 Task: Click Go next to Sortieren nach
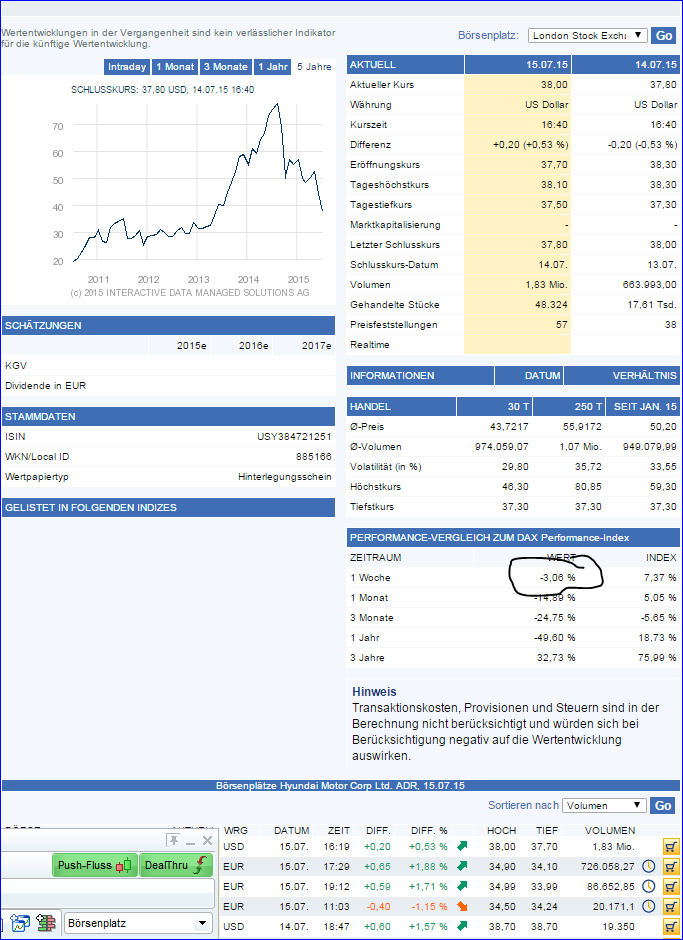pos(663,805)
